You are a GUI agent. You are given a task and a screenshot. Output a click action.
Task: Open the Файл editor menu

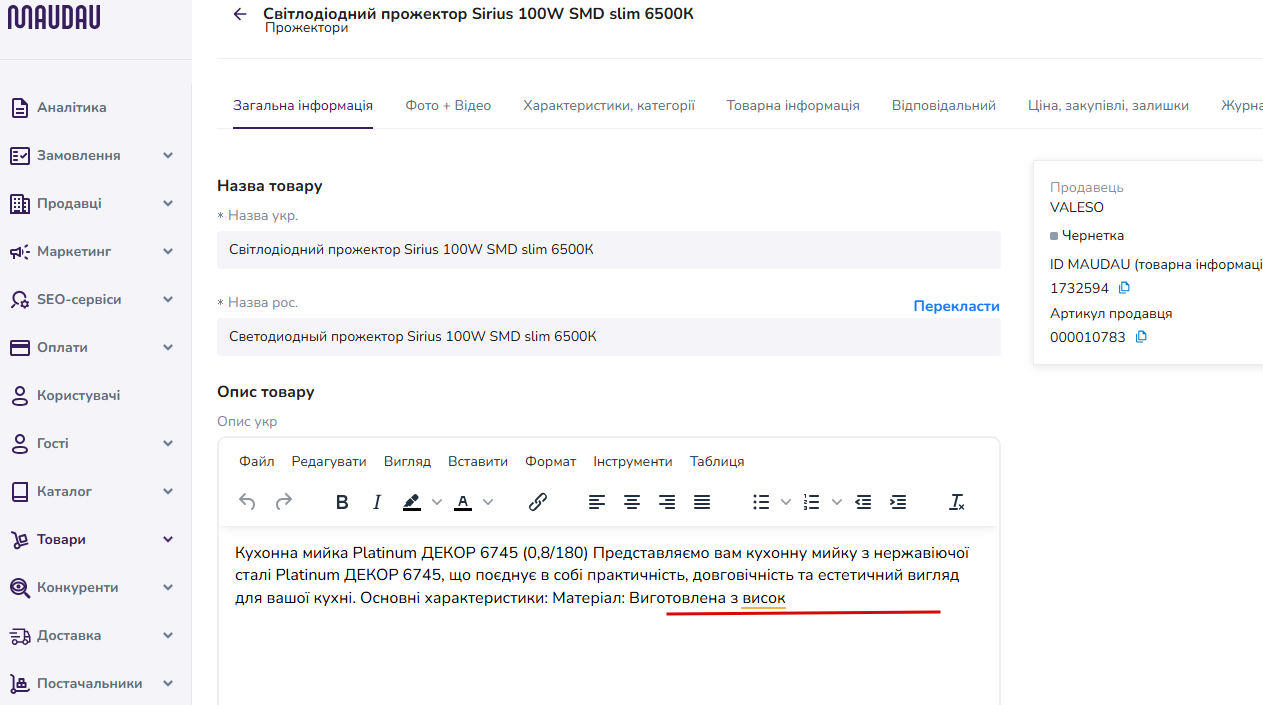(257, 462)
